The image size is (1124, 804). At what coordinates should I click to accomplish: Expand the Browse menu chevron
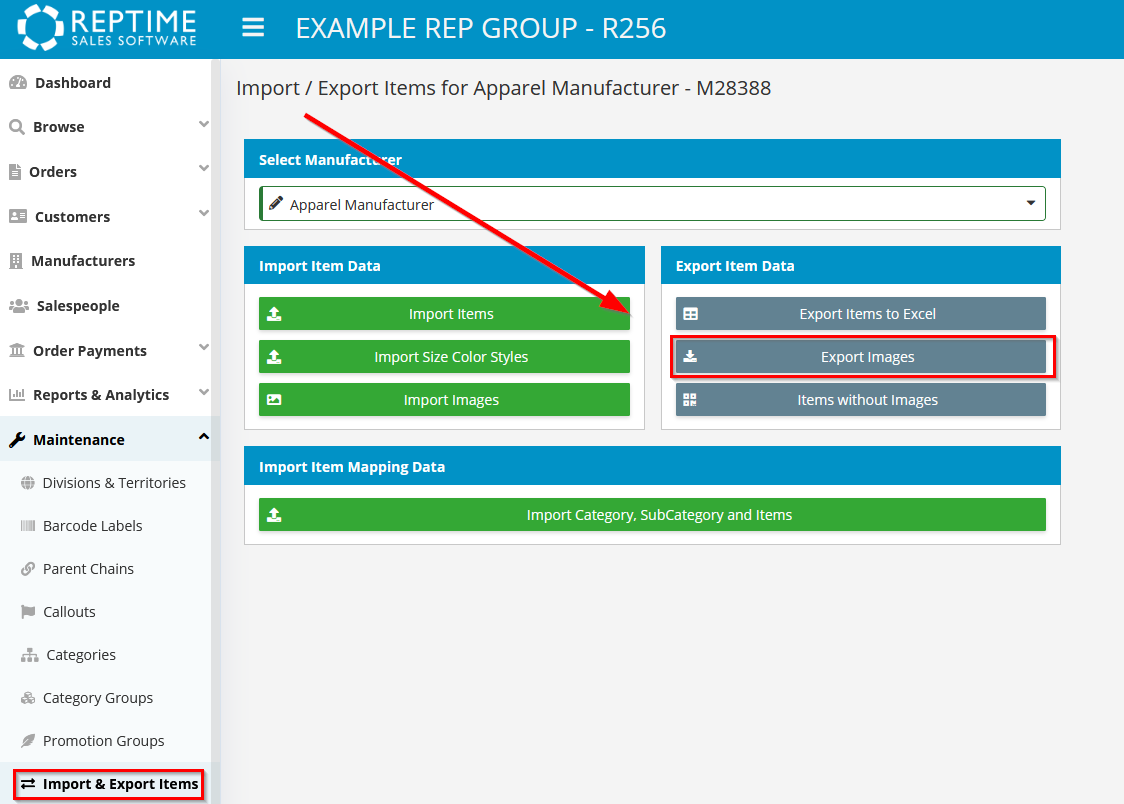[x=204, y=125]
